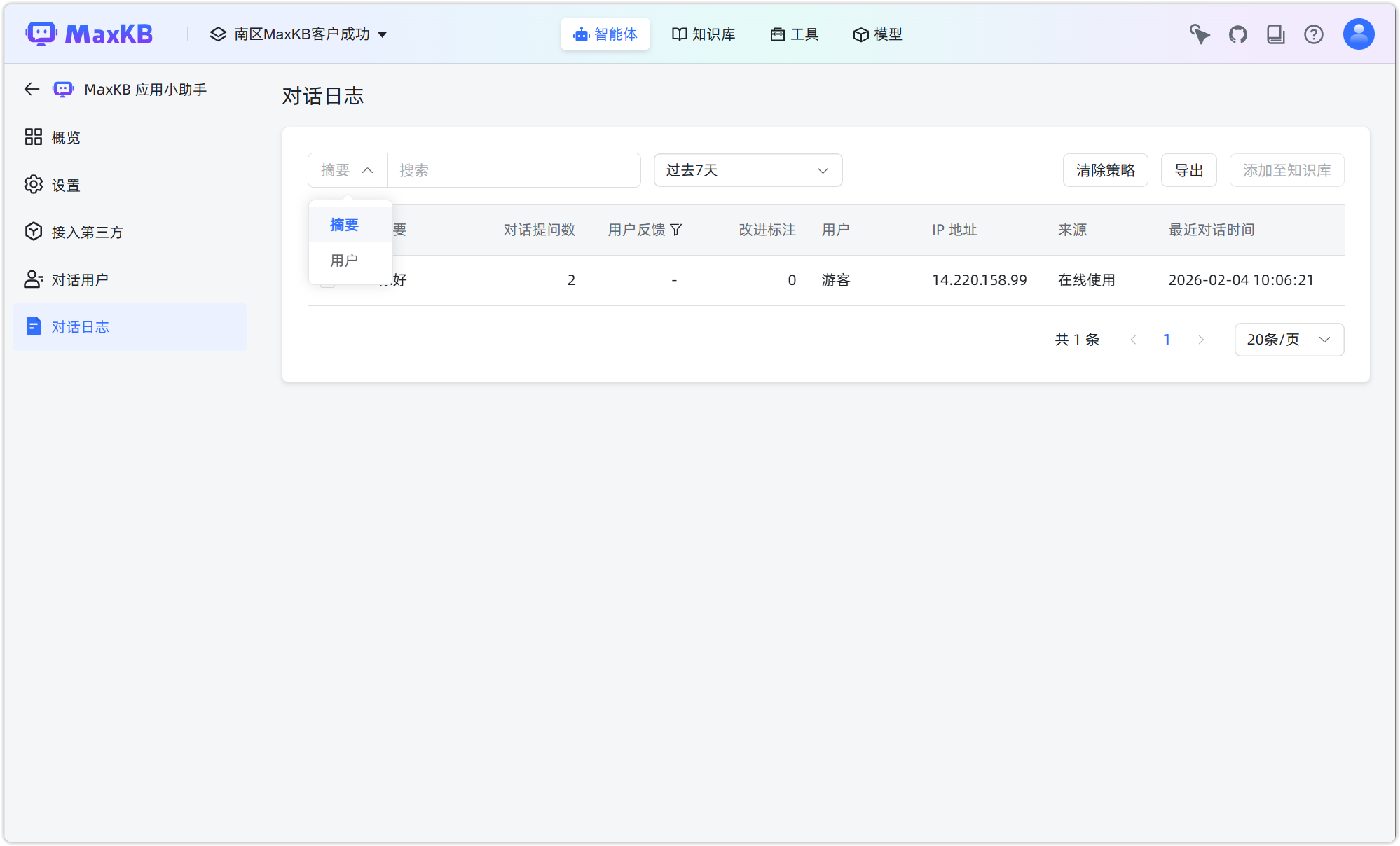Open the user avatar menu

click(x=1358, y=34)
